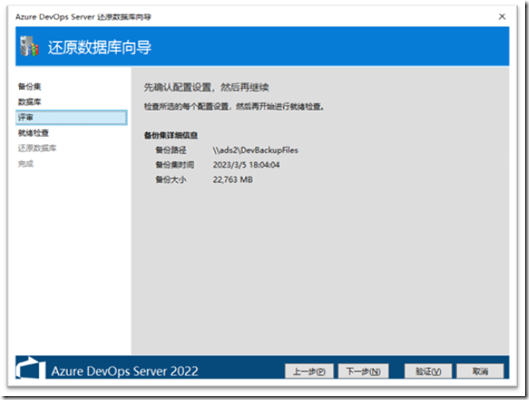Select the 备份集 step in sidebar
The image size is (529, 400).
(x=30, y=87)
